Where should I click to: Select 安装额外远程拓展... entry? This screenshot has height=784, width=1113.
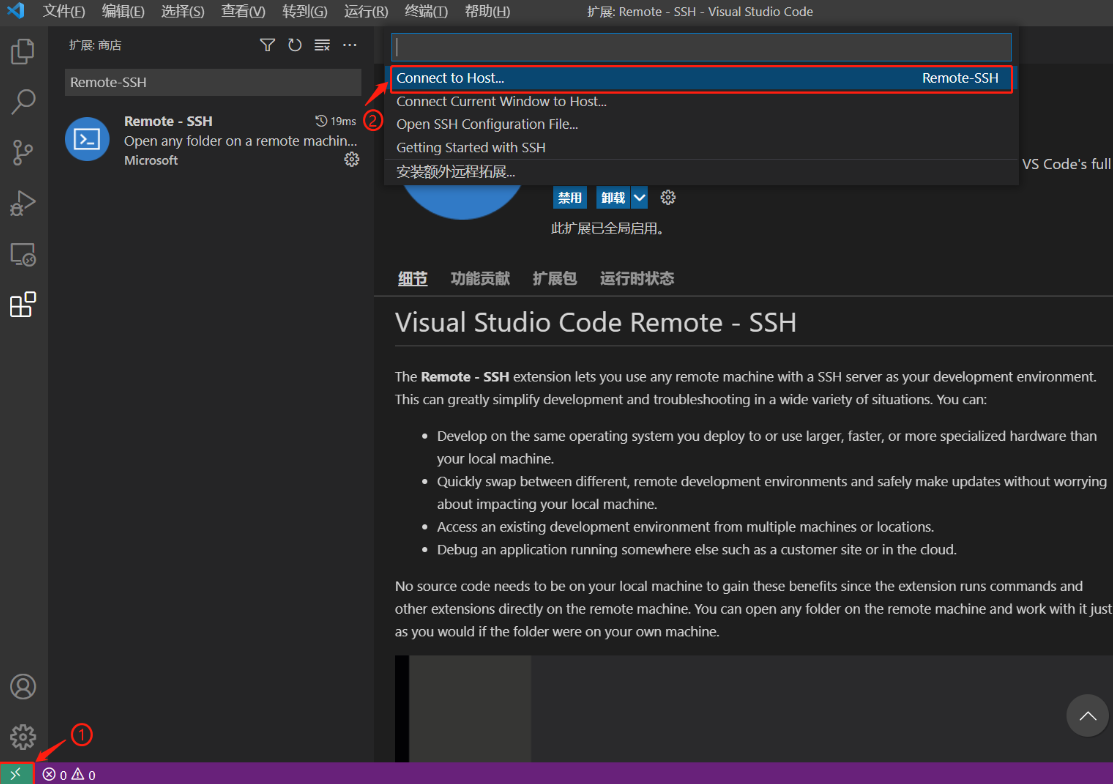pos(701,172)
